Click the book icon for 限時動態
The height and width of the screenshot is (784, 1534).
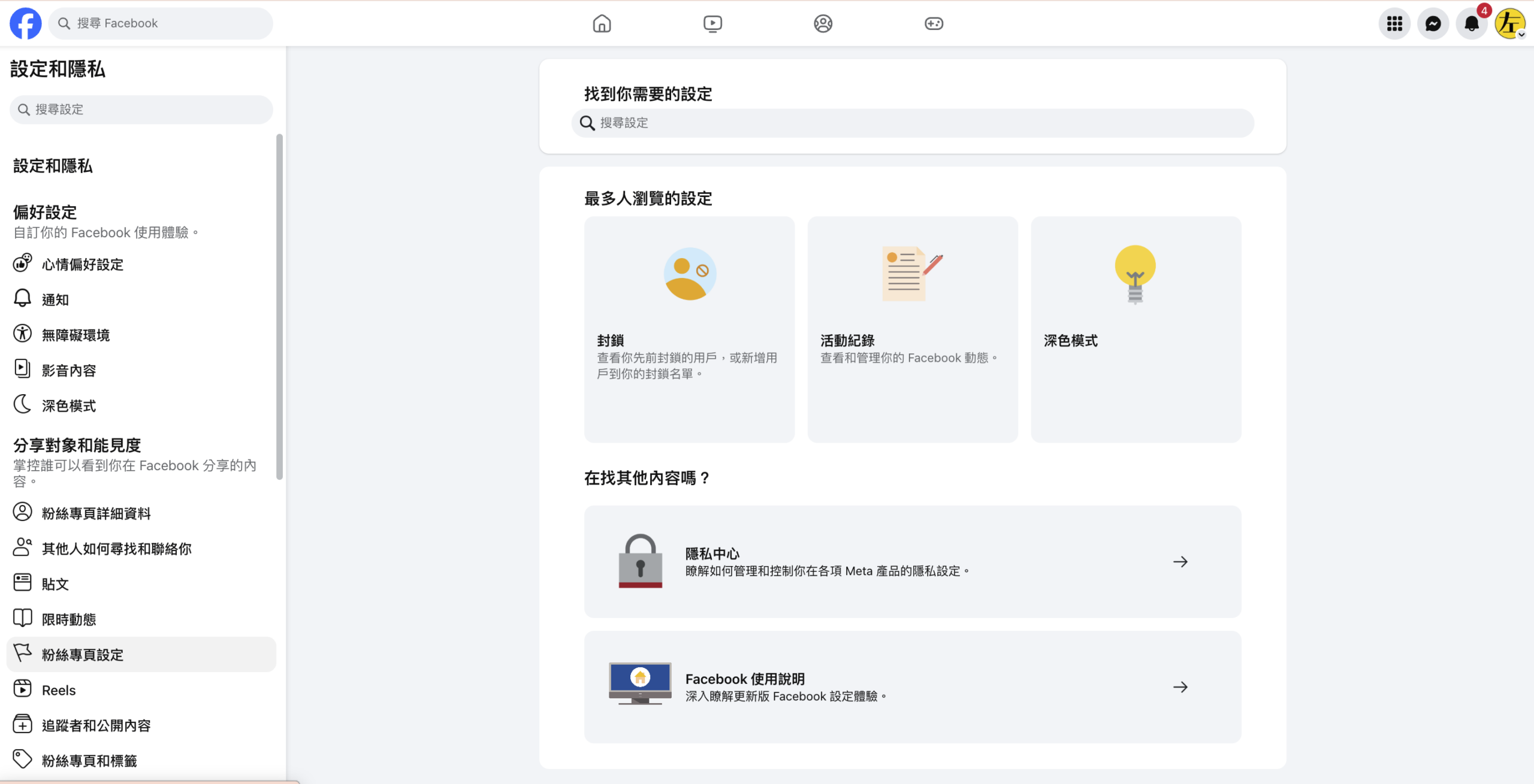pyautogui.click(x=23, y=617)
